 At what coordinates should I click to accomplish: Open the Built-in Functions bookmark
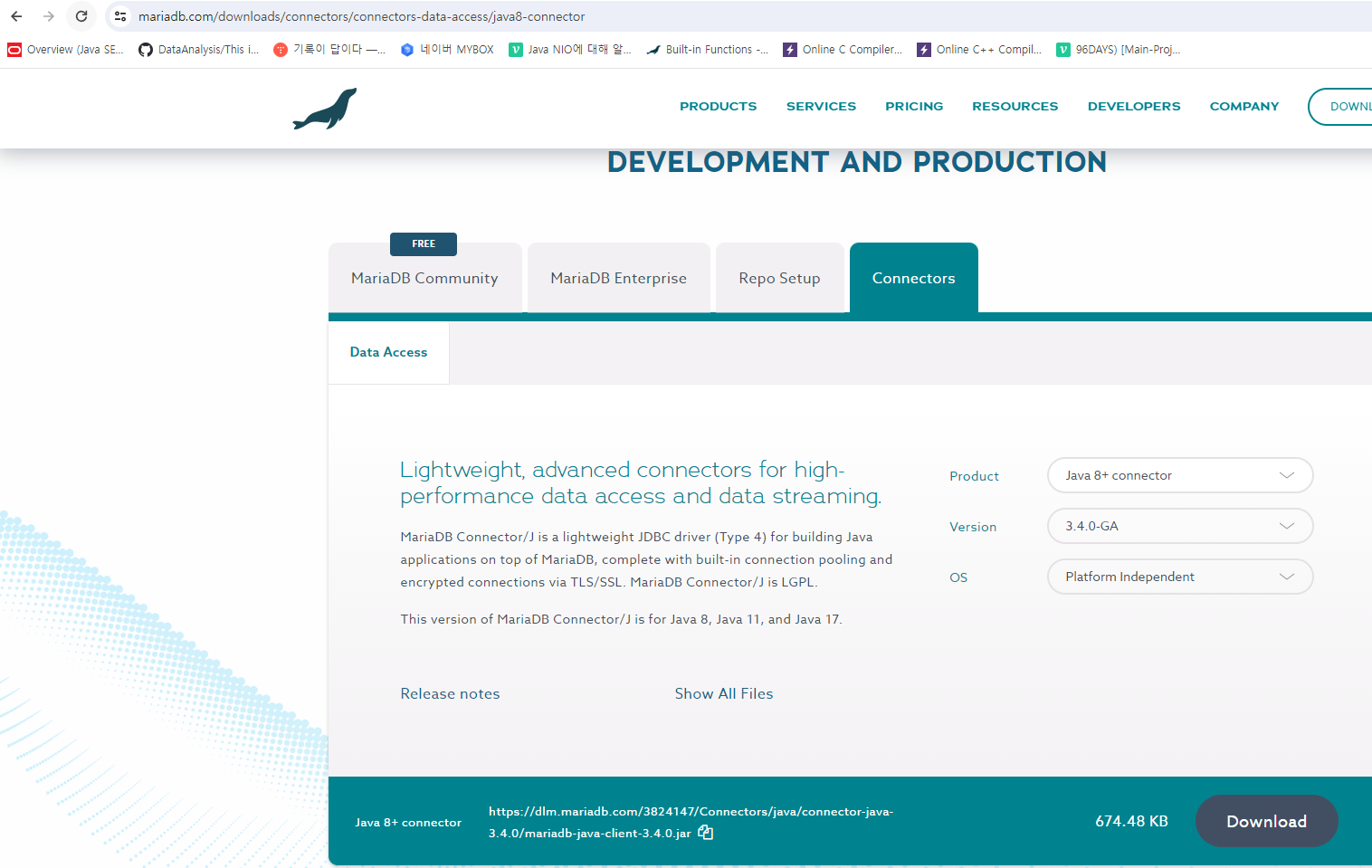click(707, 50)
